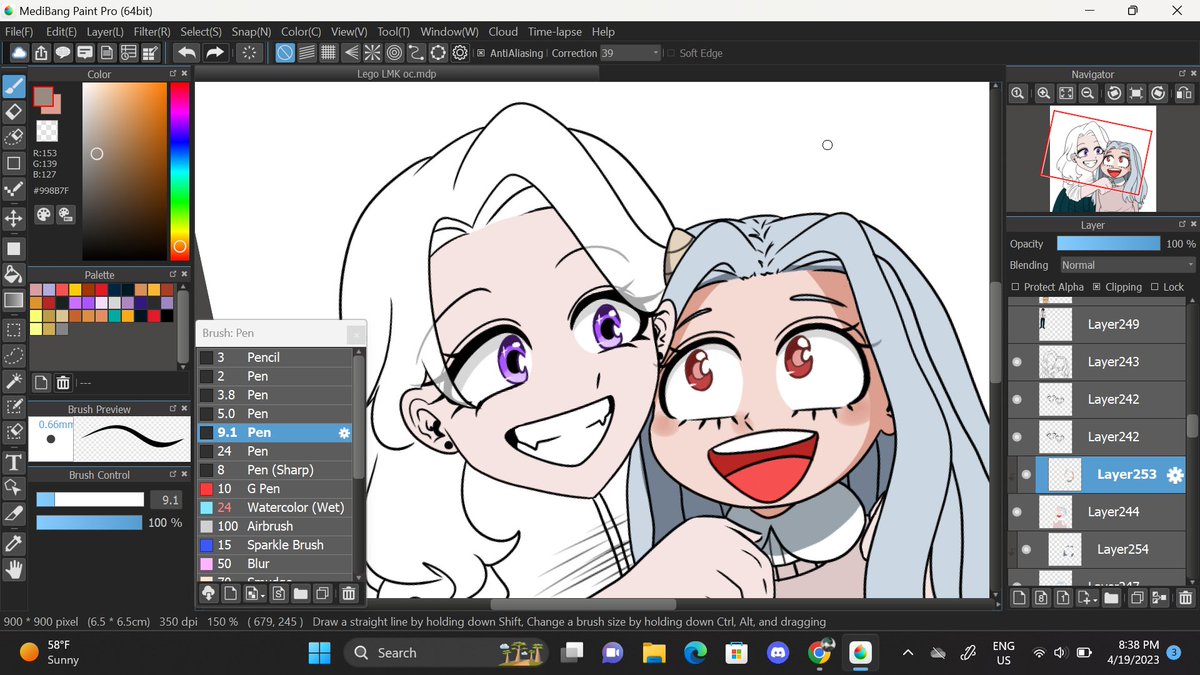Open settings gear of Layer253
Image resolution: width=1200 pixels, height=675 pixels.
pyautogui.click(x=1175, y=474)
